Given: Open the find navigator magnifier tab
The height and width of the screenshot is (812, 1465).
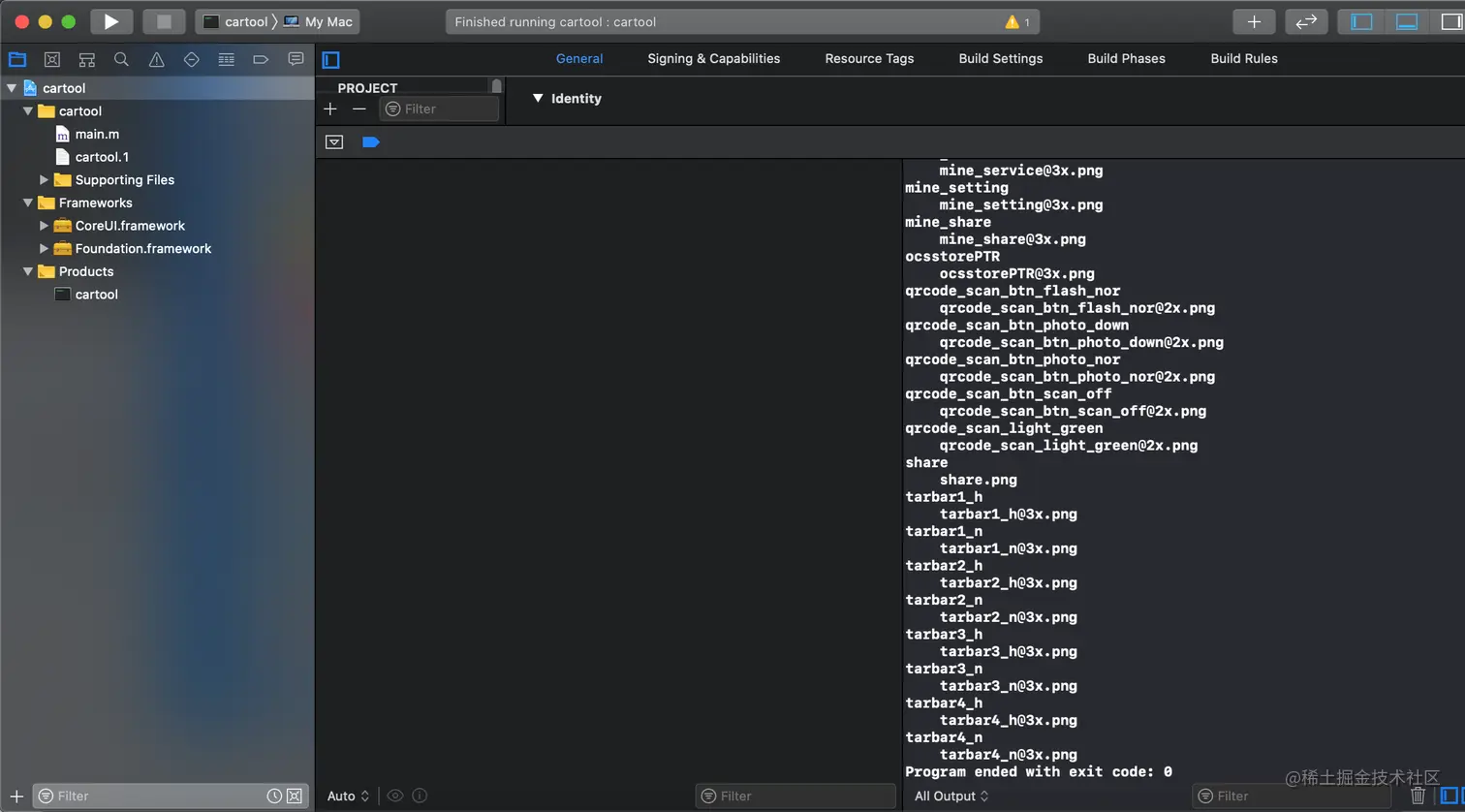Looking at the screenshot, I should tap(121, 59).
